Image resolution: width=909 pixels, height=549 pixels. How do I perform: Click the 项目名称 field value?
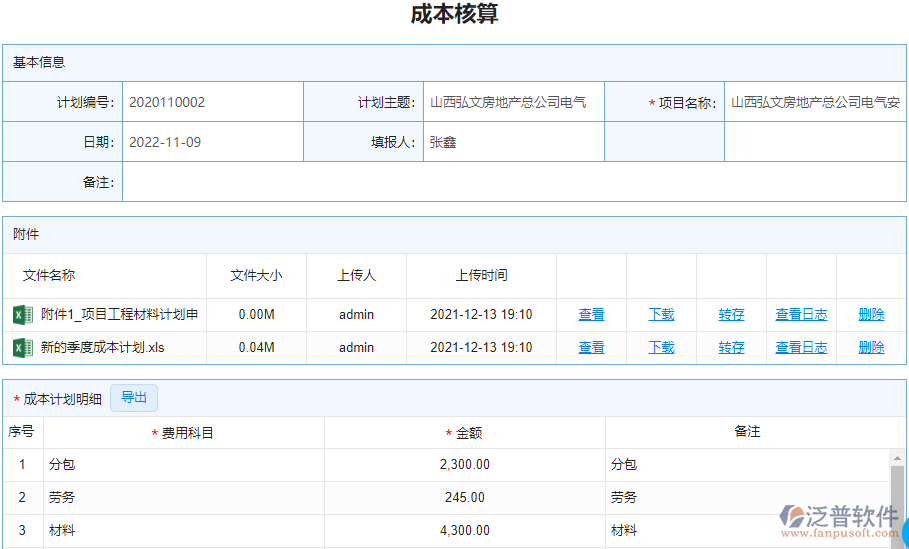[x=815, y=102]
